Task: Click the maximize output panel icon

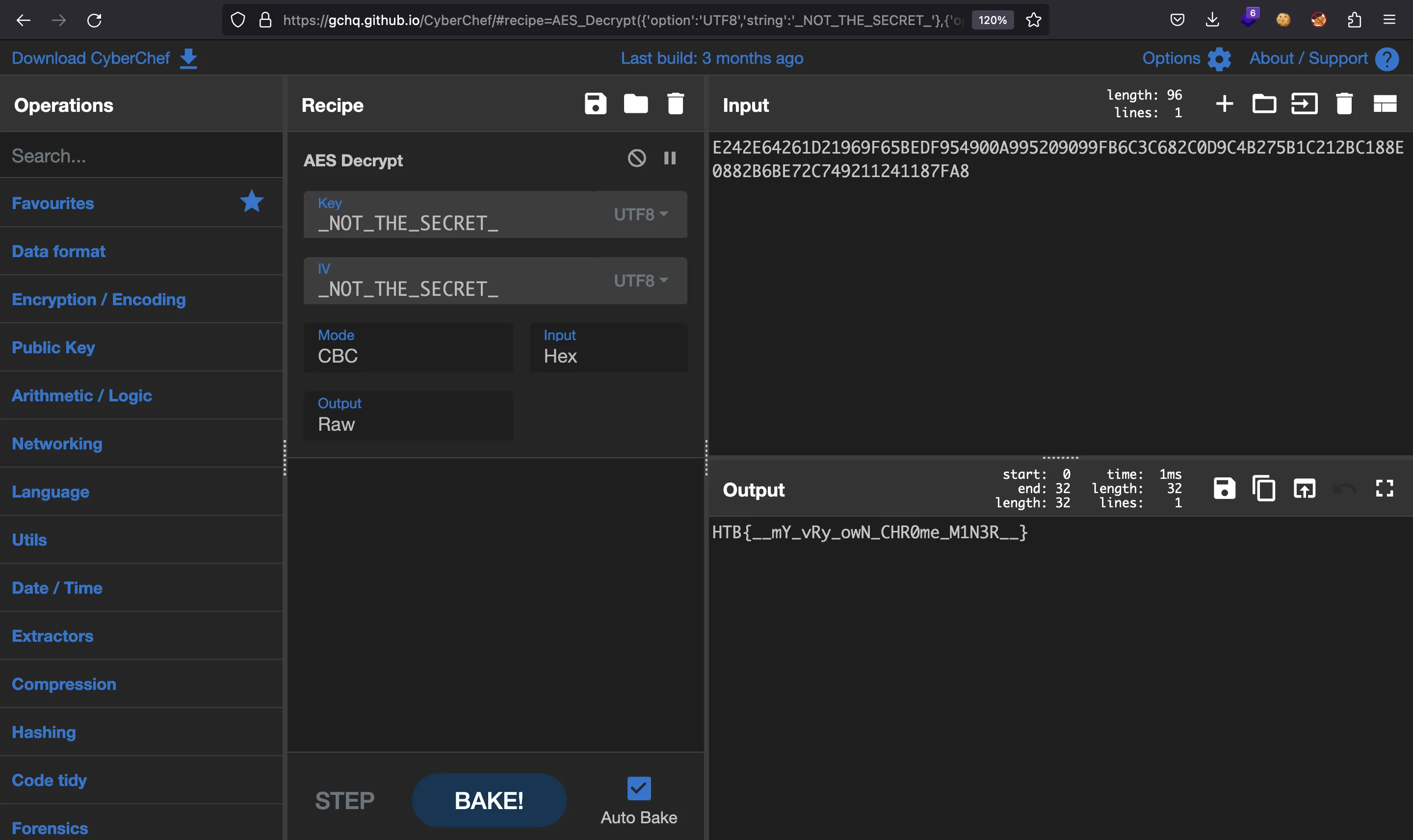Action: (x=1385, y=489)
